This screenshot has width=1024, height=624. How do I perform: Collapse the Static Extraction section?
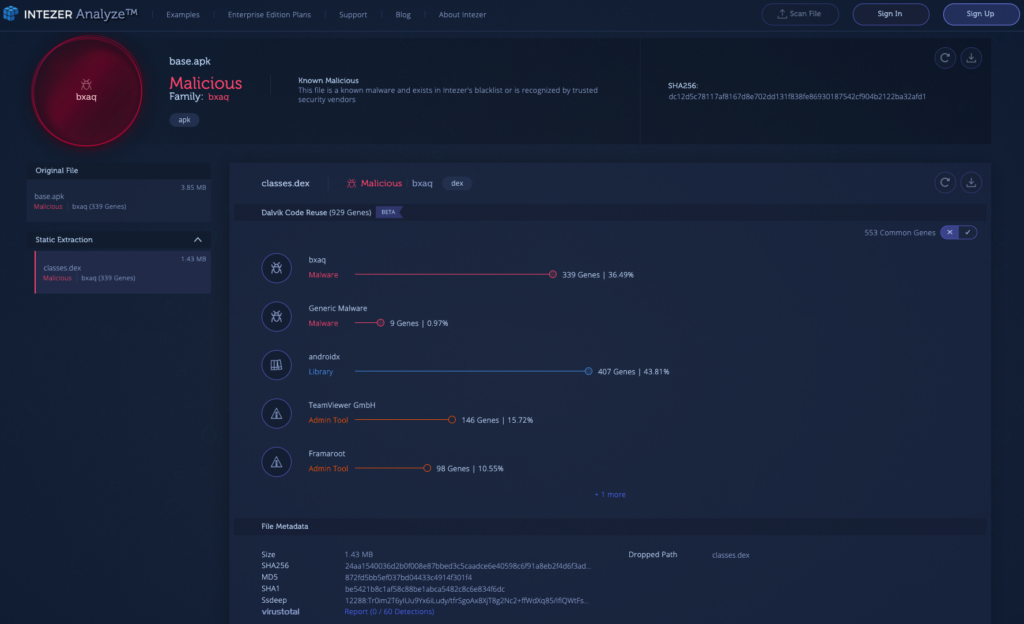click(x=198, y=240)
